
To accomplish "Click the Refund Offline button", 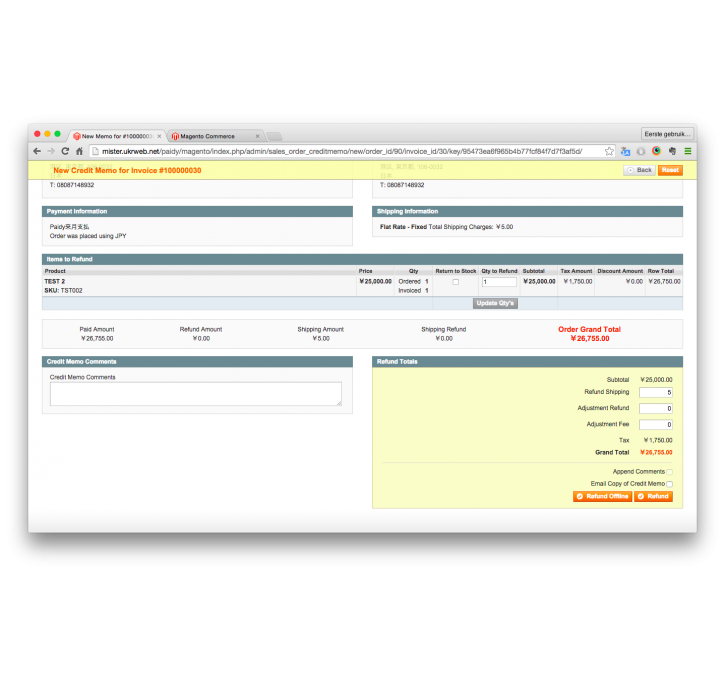I will pyautogui.click(x=602, y=496).
